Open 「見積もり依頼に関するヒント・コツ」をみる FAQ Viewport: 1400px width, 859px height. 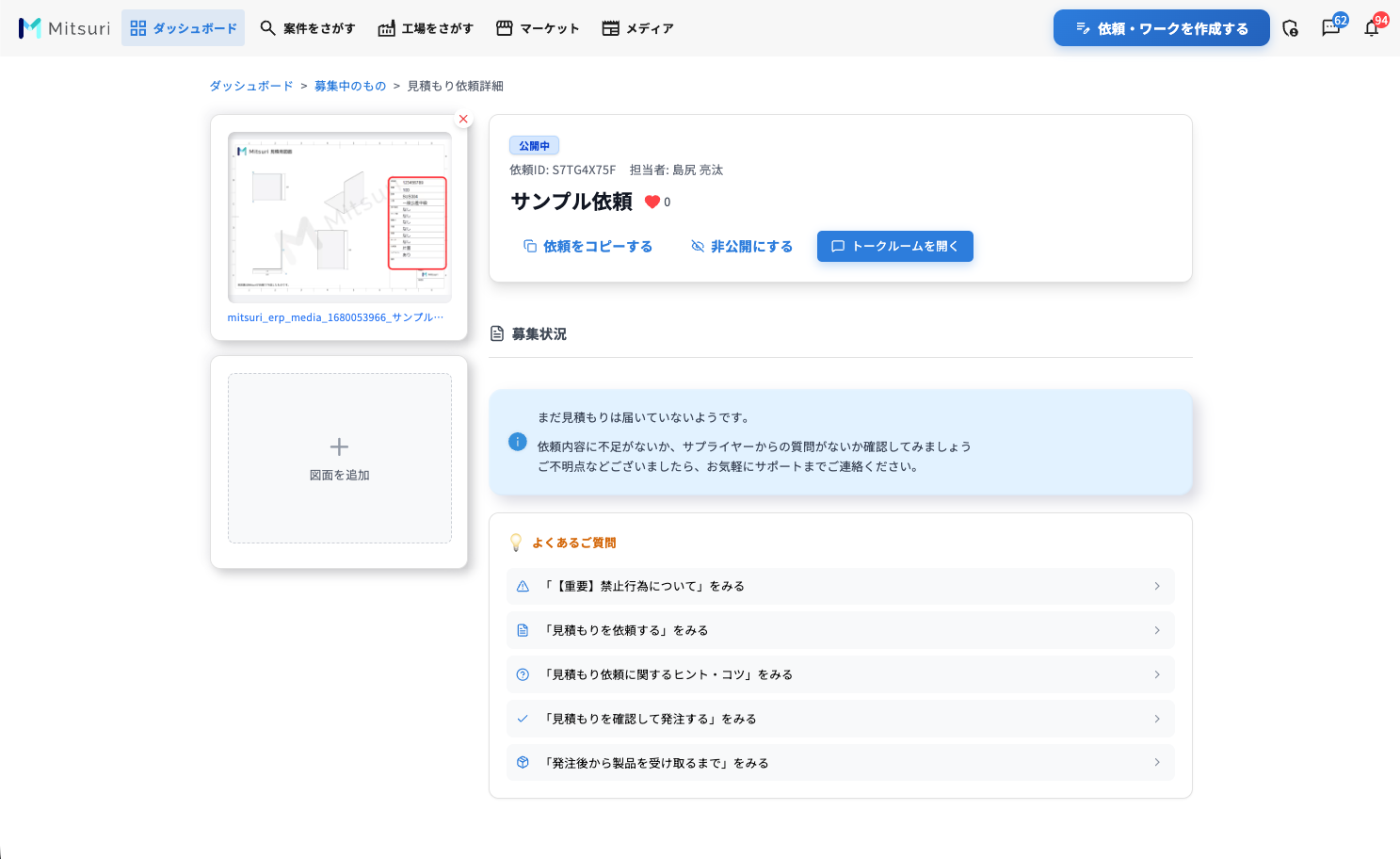(841, 674)
